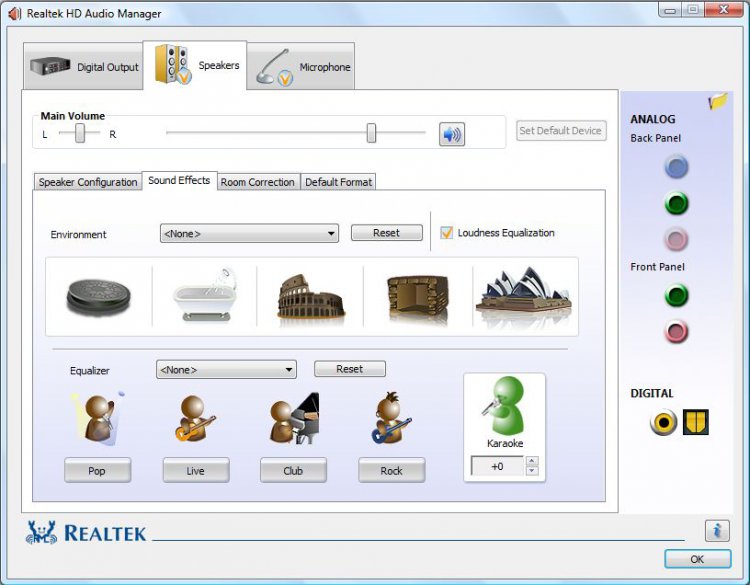
Task: Mute speakers using the main volume icon
Action: [452, 134]
